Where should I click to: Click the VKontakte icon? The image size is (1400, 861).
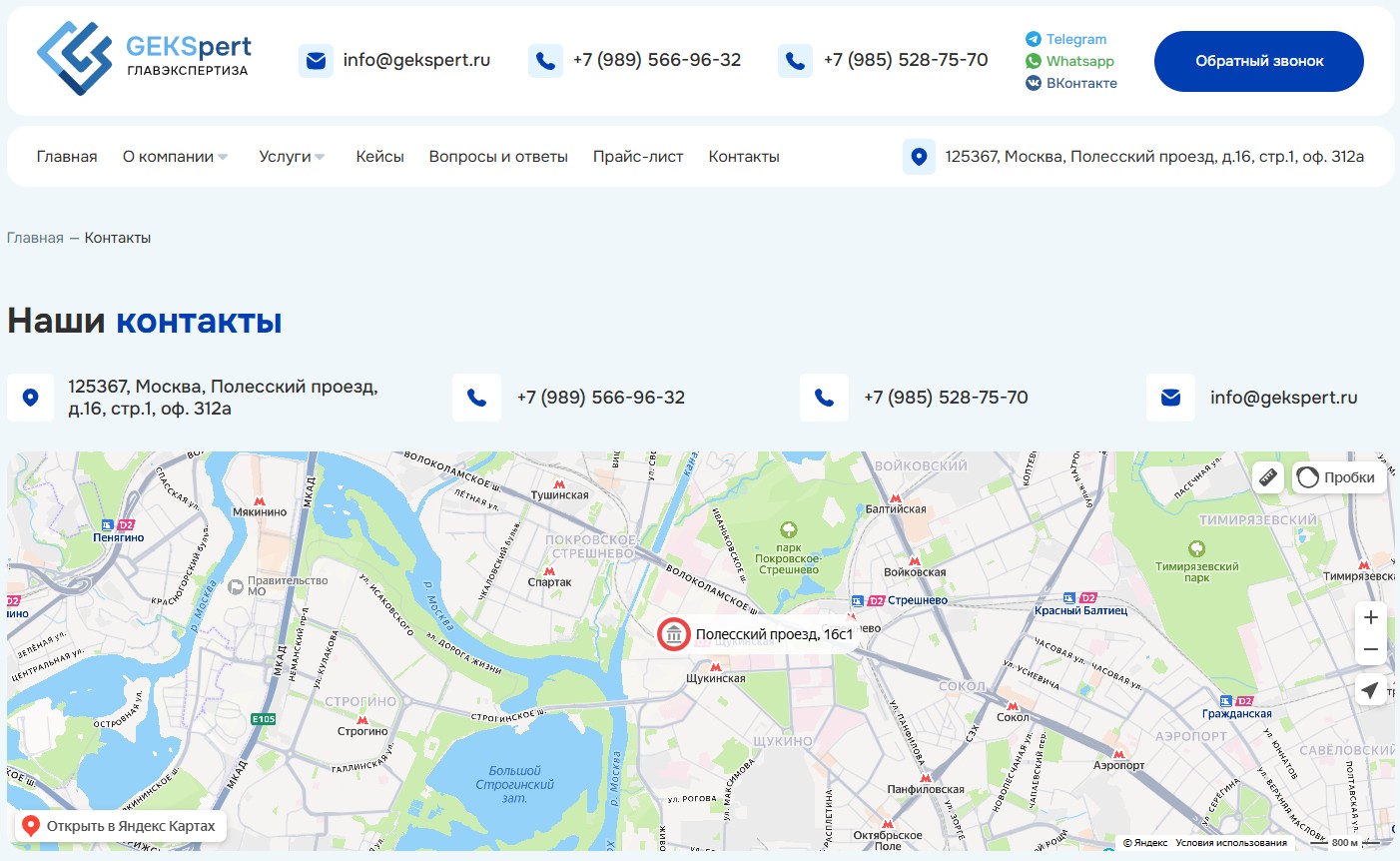click(x=1034, y=83)
